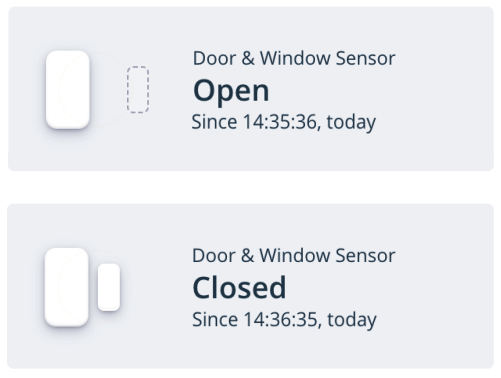The width and height of the screenshot is (501, 378).
Task: Click the word Sensor in the bottom card
Action: [x=365, y=256]
